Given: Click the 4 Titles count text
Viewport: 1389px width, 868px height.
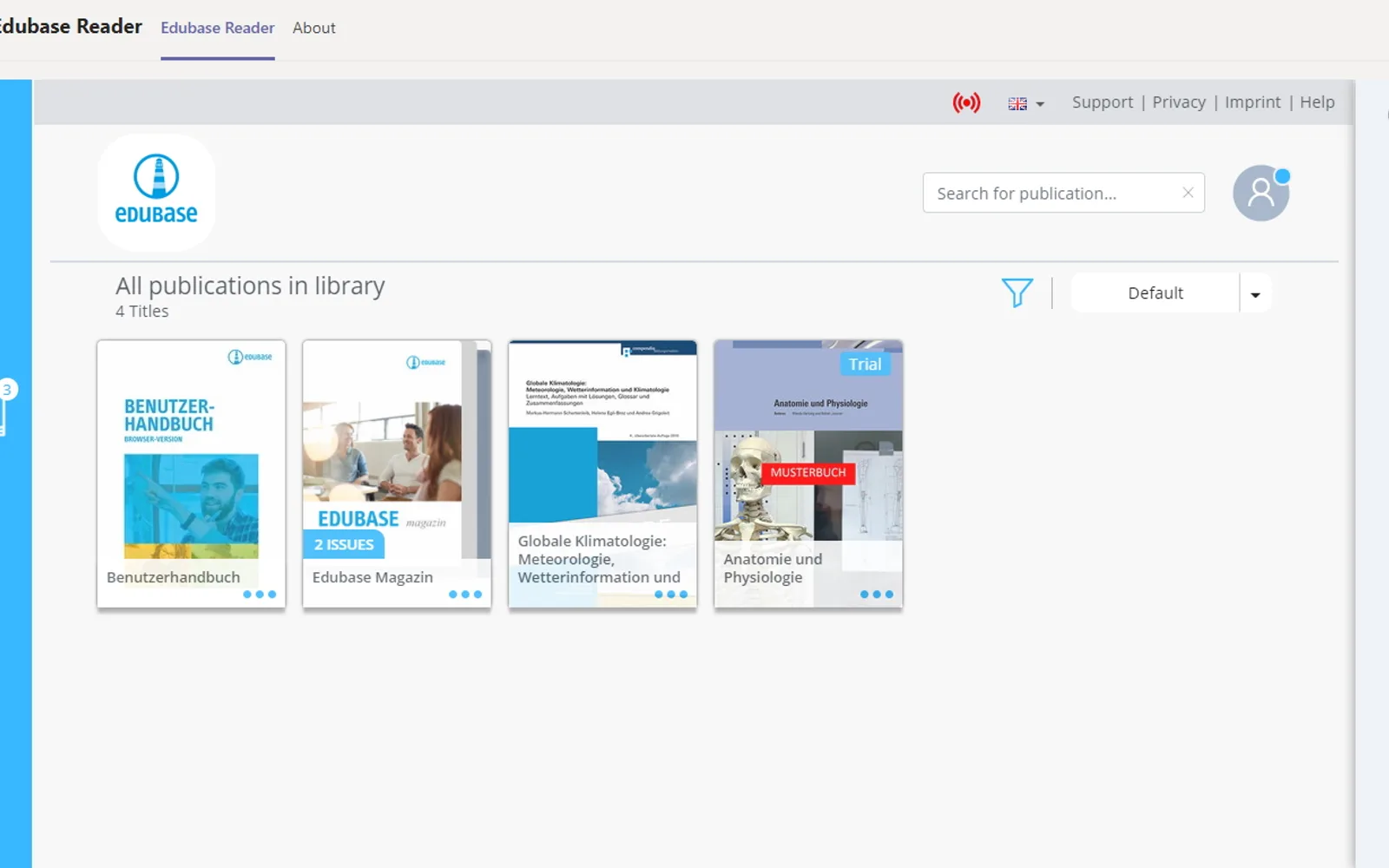Looking at the screenshot, I should coord(142,312).
